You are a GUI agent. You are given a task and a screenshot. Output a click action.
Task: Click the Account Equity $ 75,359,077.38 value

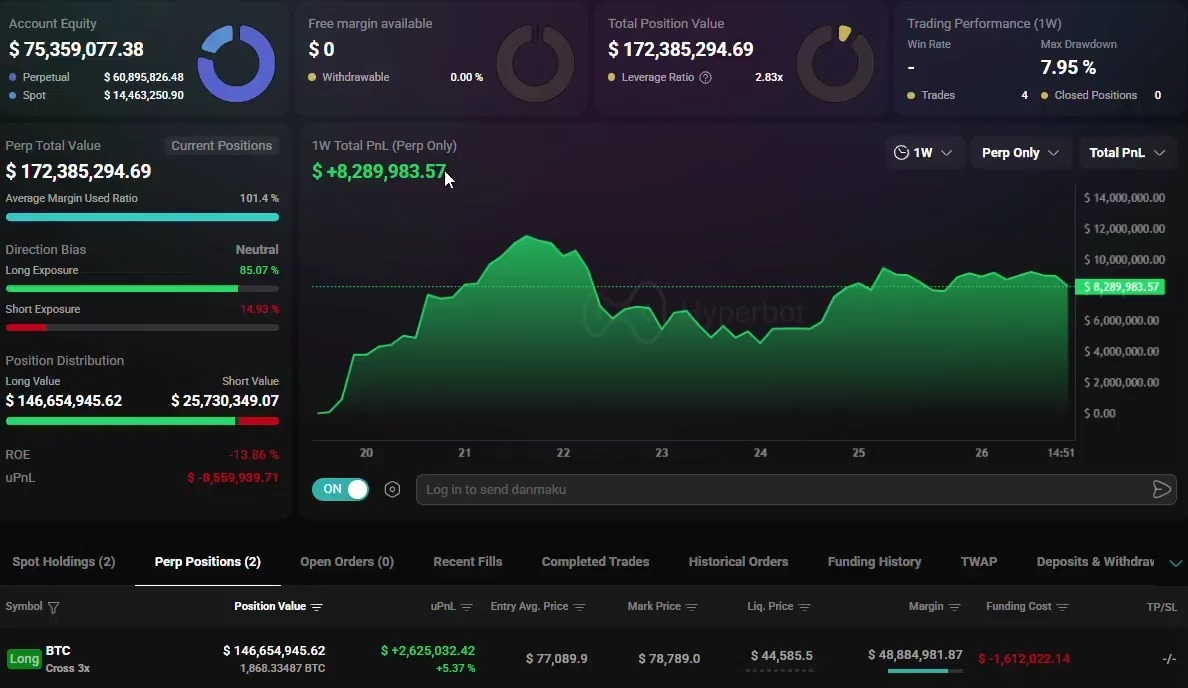[x=77, y=49]
